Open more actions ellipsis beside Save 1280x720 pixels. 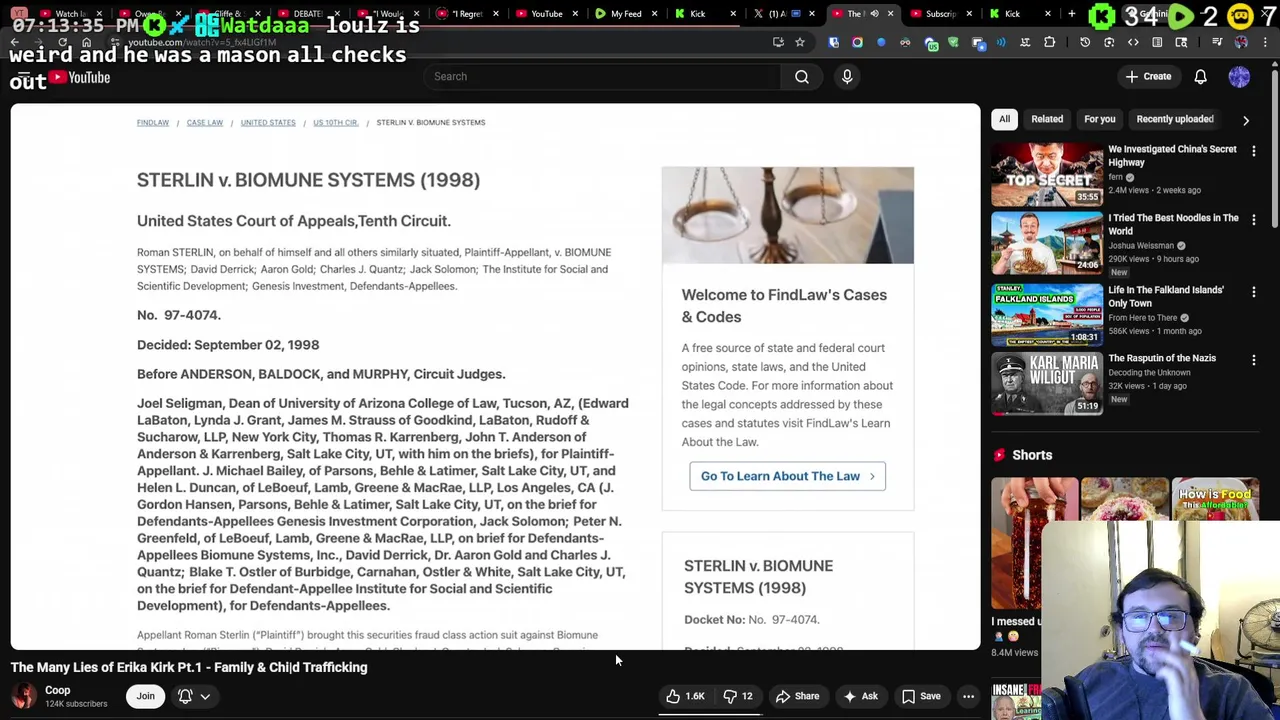tap(968, 696)
